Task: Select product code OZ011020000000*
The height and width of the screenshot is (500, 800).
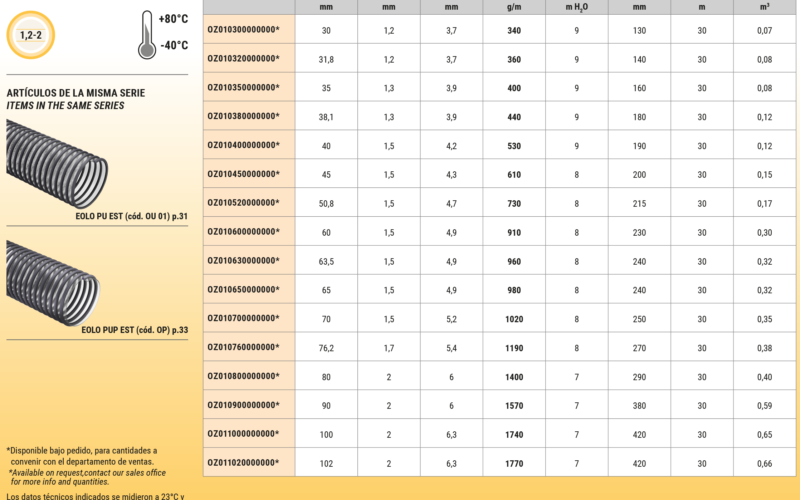Action: pos(243,463)
